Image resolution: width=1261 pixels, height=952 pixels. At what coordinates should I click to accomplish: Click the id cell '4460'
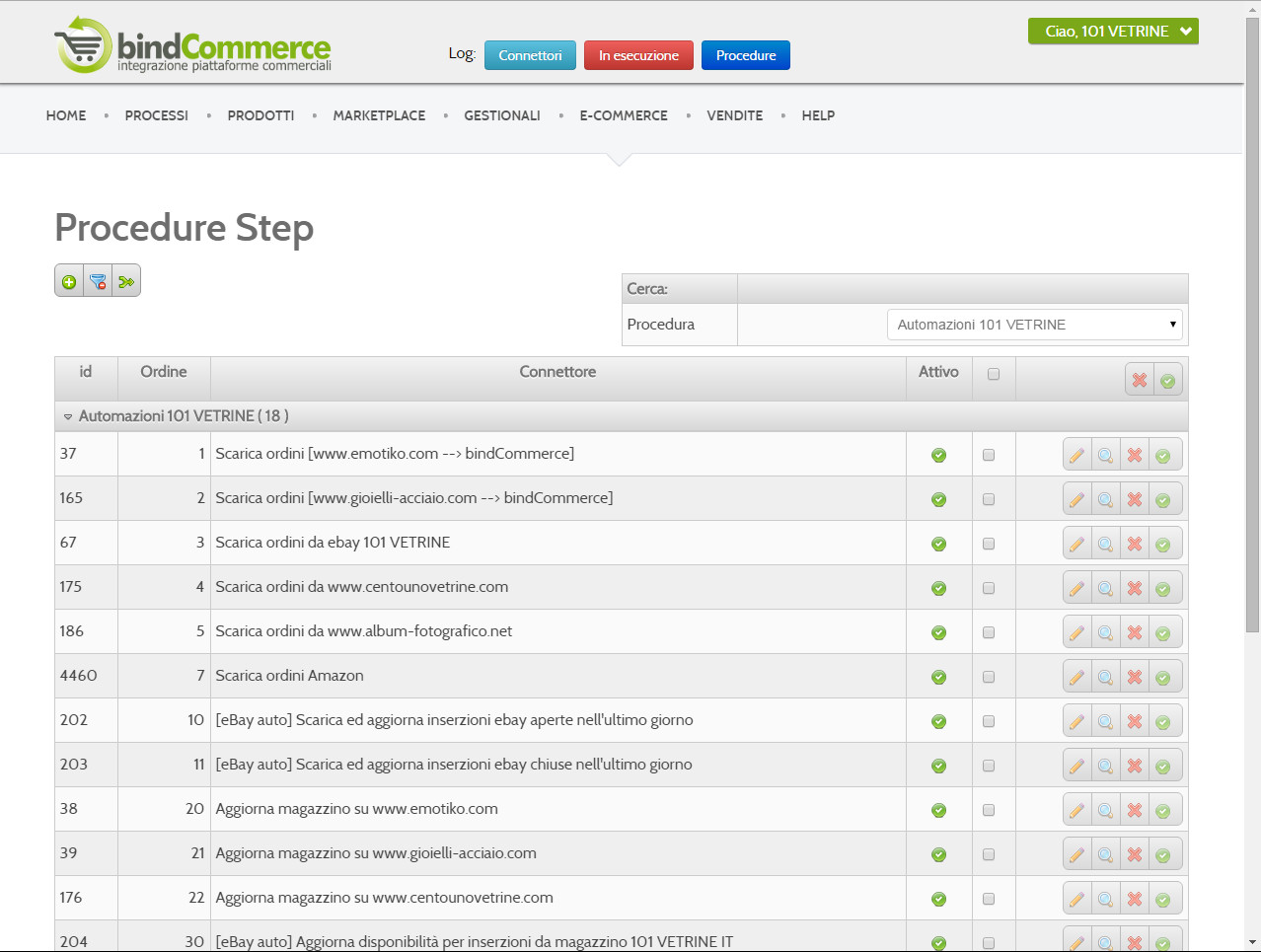(79, 676)
